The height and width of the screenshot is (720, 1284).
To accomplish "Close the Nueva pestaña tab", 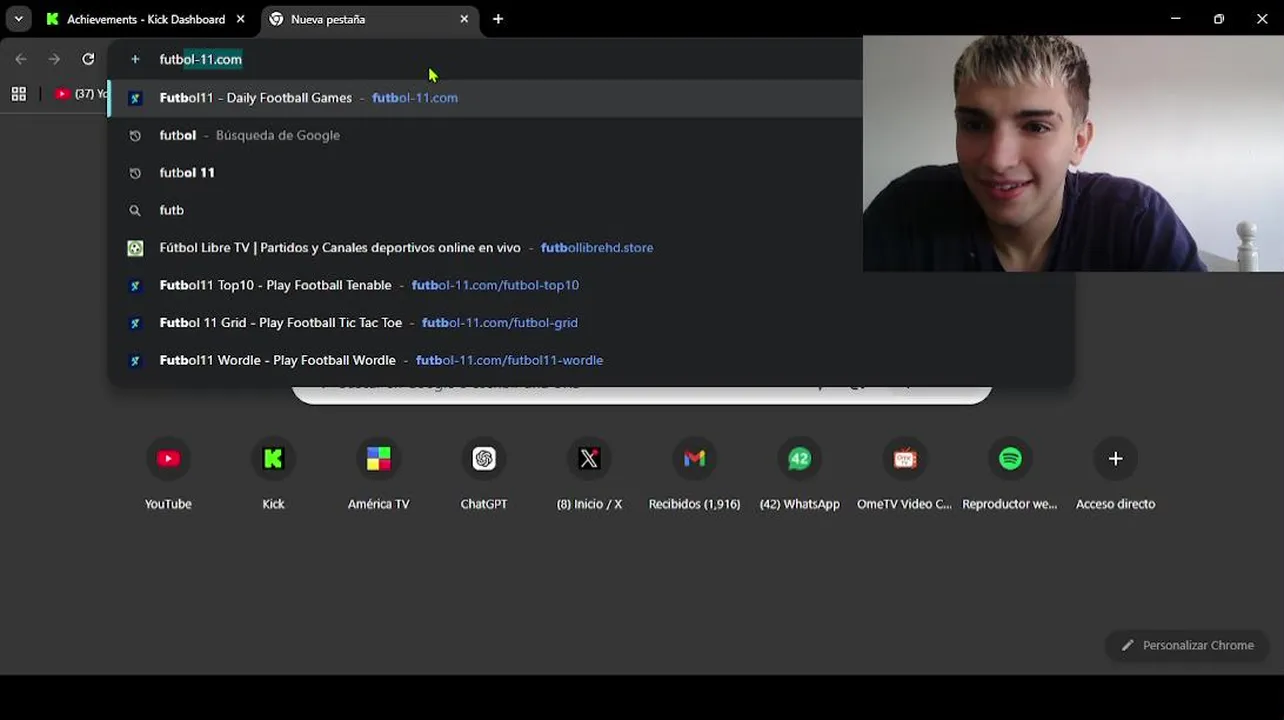I will 464,19.
